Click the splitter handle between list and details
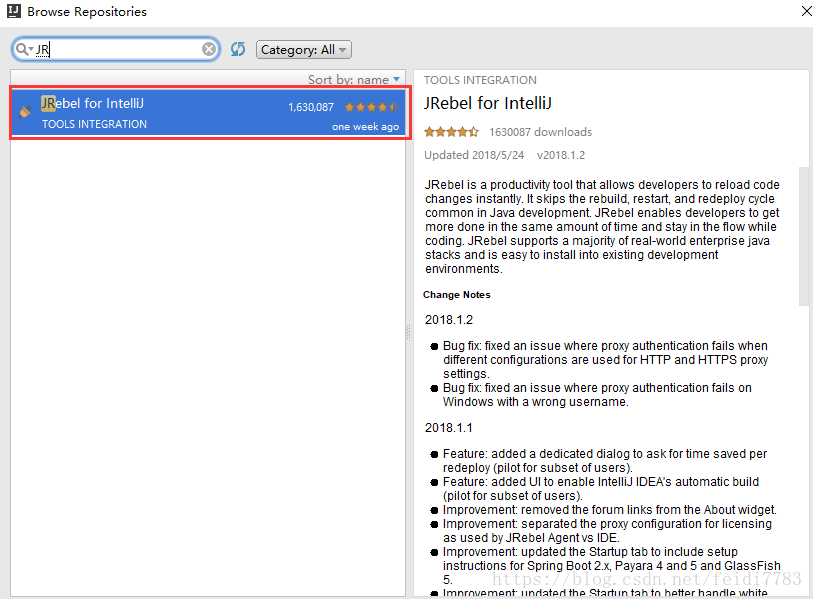Viewport: 813px width, 599px height. tap(409, 332)
